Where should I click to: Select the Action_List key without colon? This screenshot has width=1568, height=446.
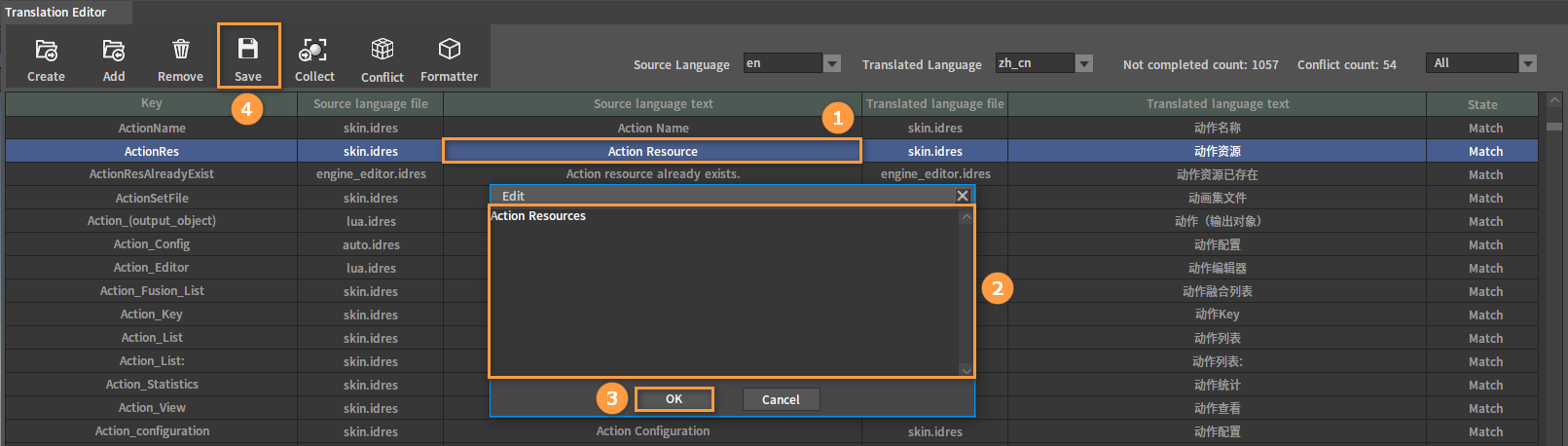point(152,338)
